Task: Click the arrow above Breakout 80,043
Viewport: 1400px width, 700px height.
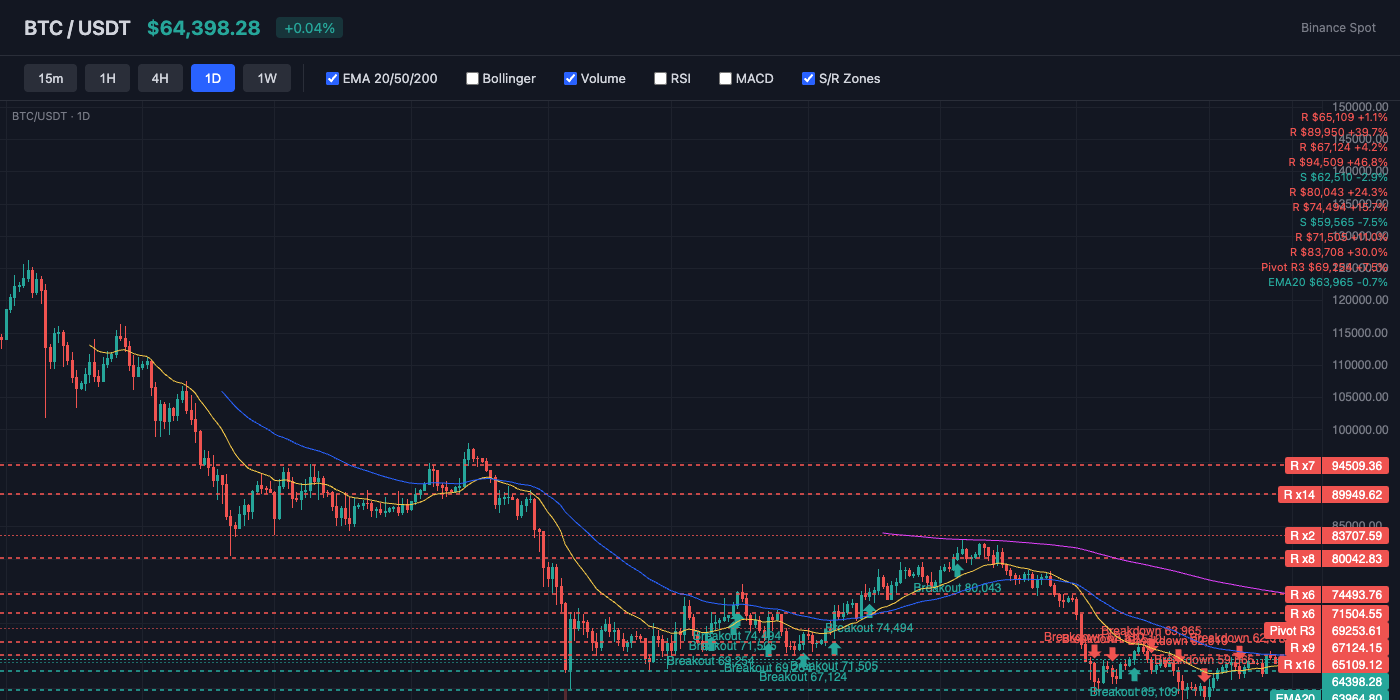Action: 957,571
